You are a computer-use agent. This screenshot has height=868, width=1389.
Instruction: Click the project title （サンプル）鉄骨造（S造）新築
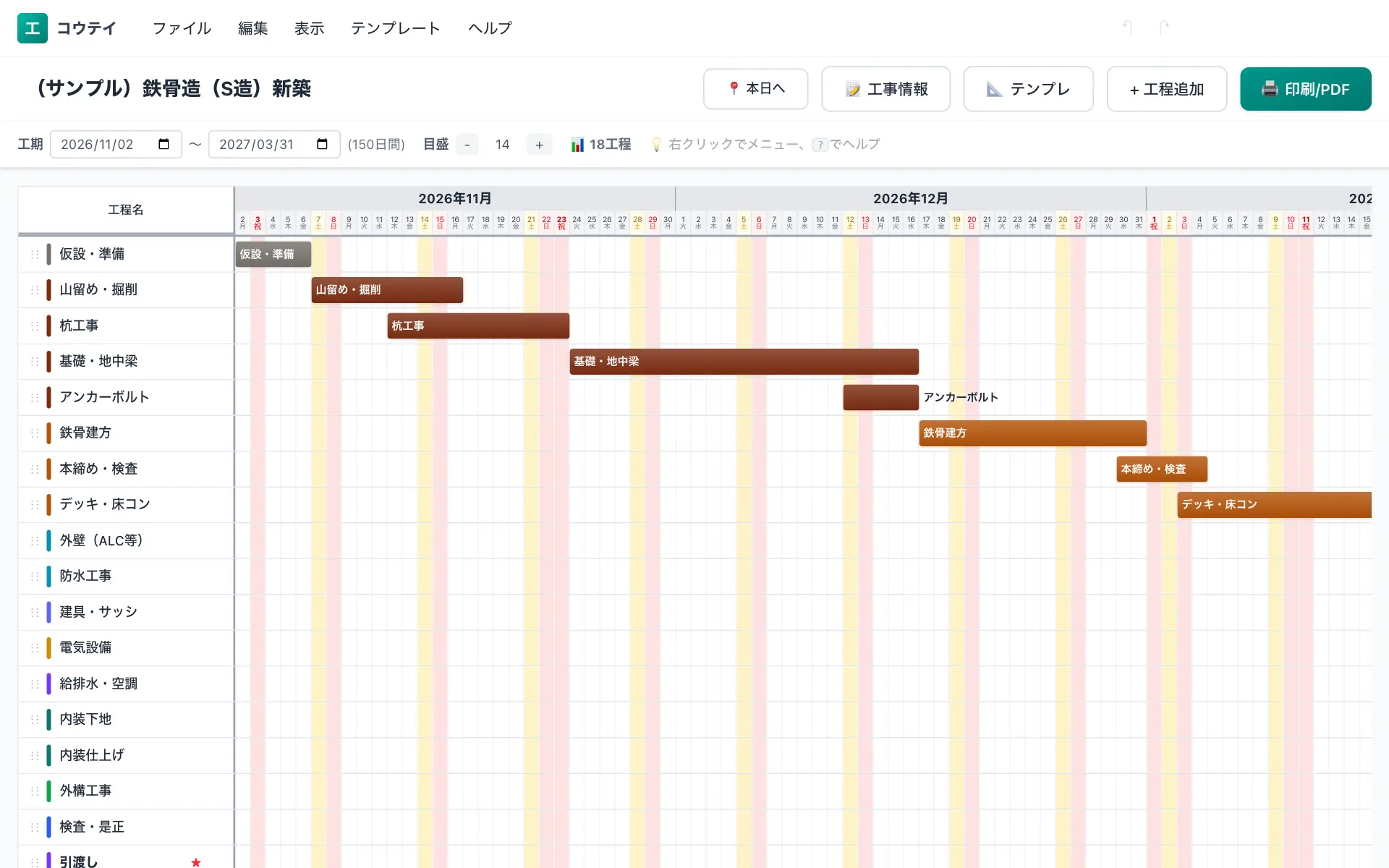pos(174,88)
